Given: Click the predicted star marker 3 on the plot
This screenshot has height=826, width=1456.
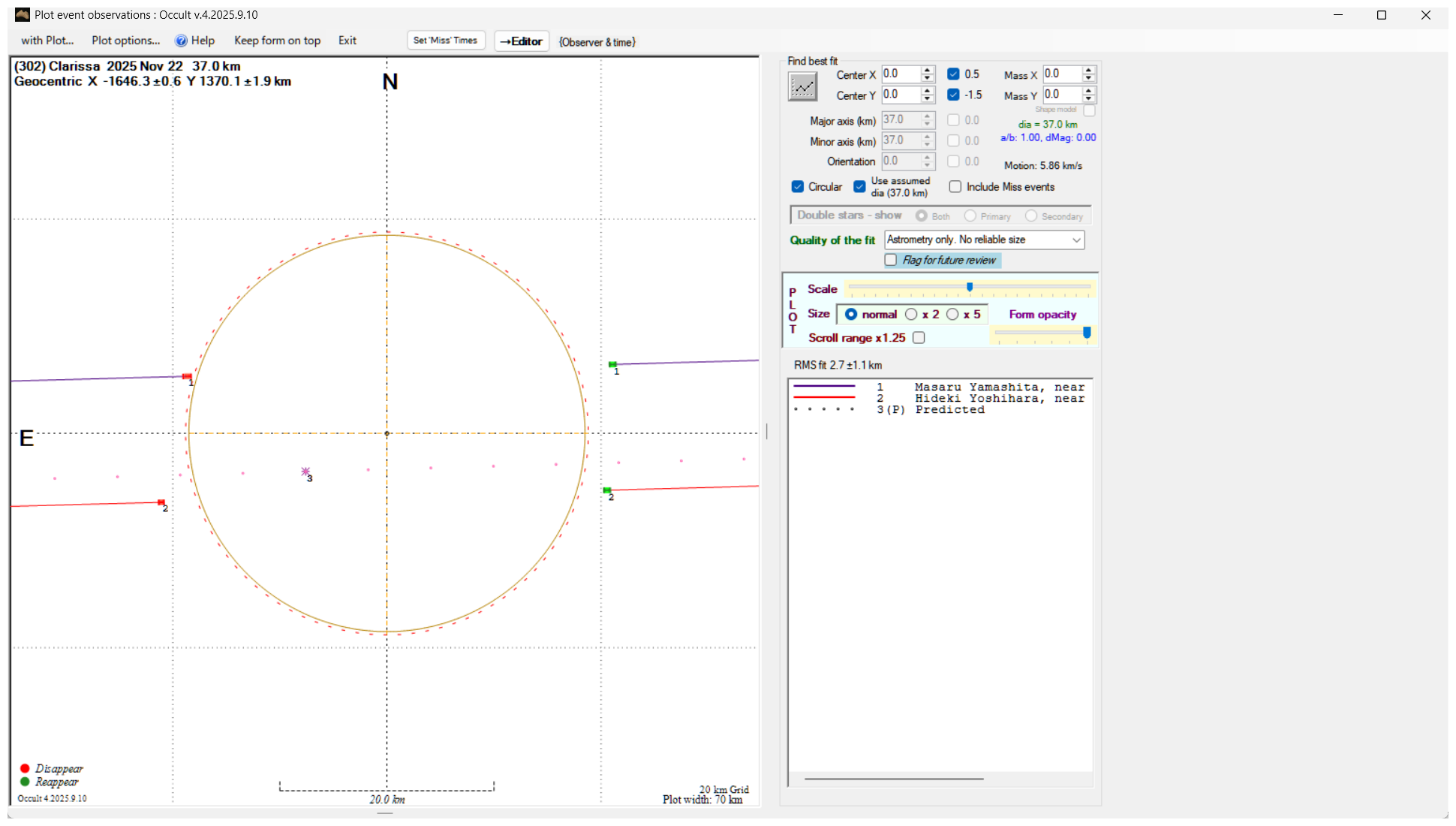Looking at the screenshot, I should click(305, 472).
